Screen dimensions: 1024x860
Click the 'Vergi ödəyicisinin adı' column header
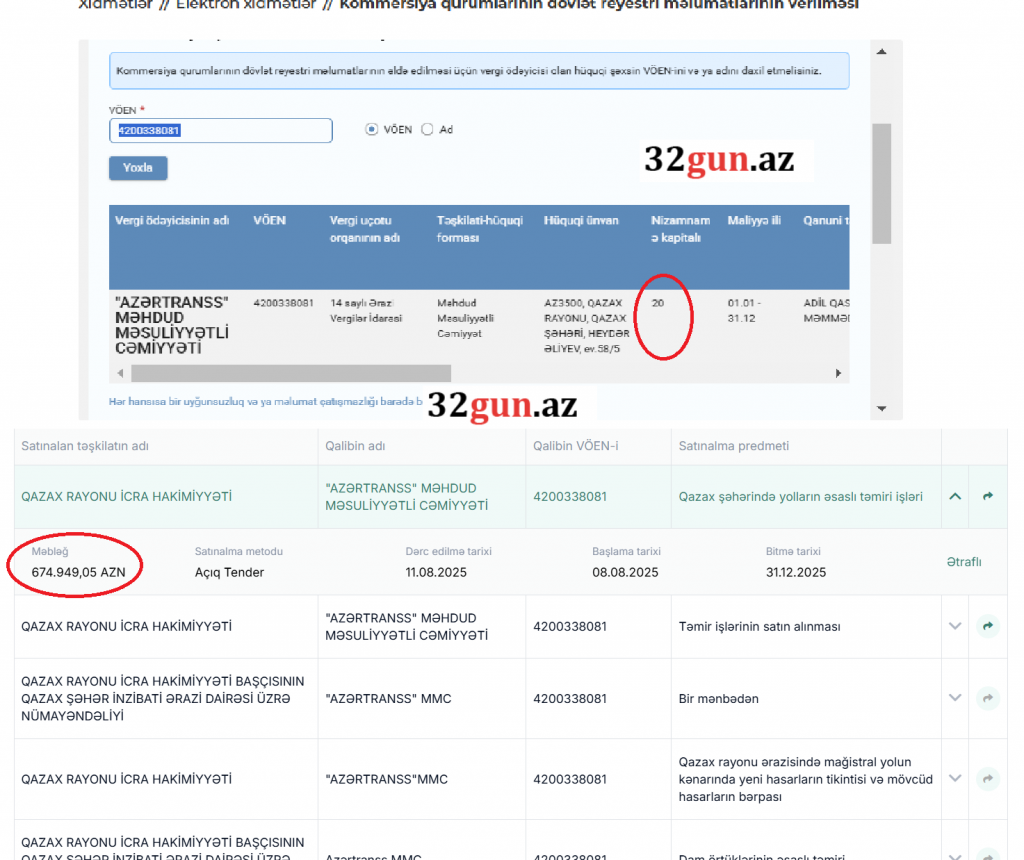[172, 221]
